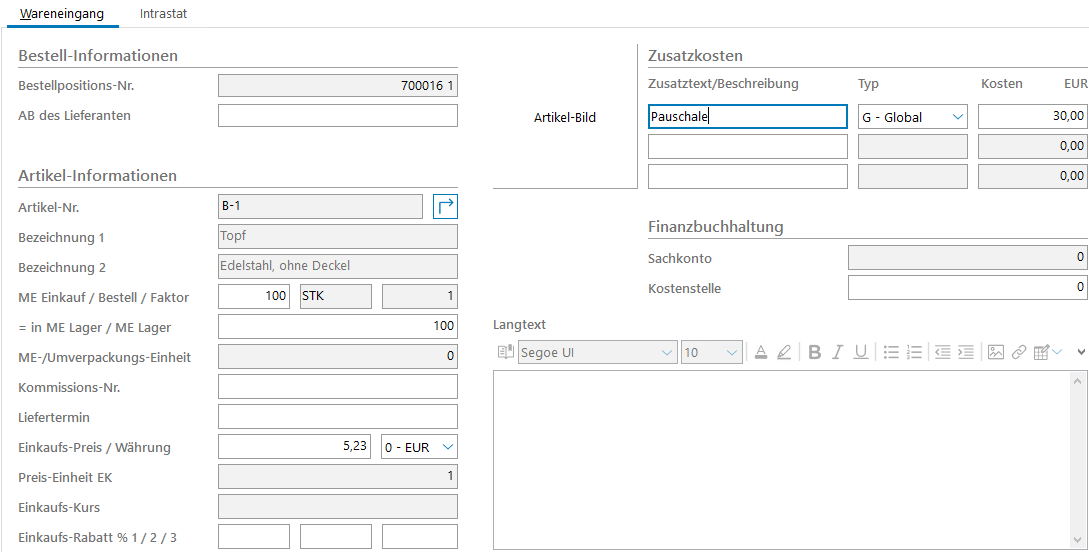
Task: Toggle underline formatting in Langtext editor
Action: (860, 352)
